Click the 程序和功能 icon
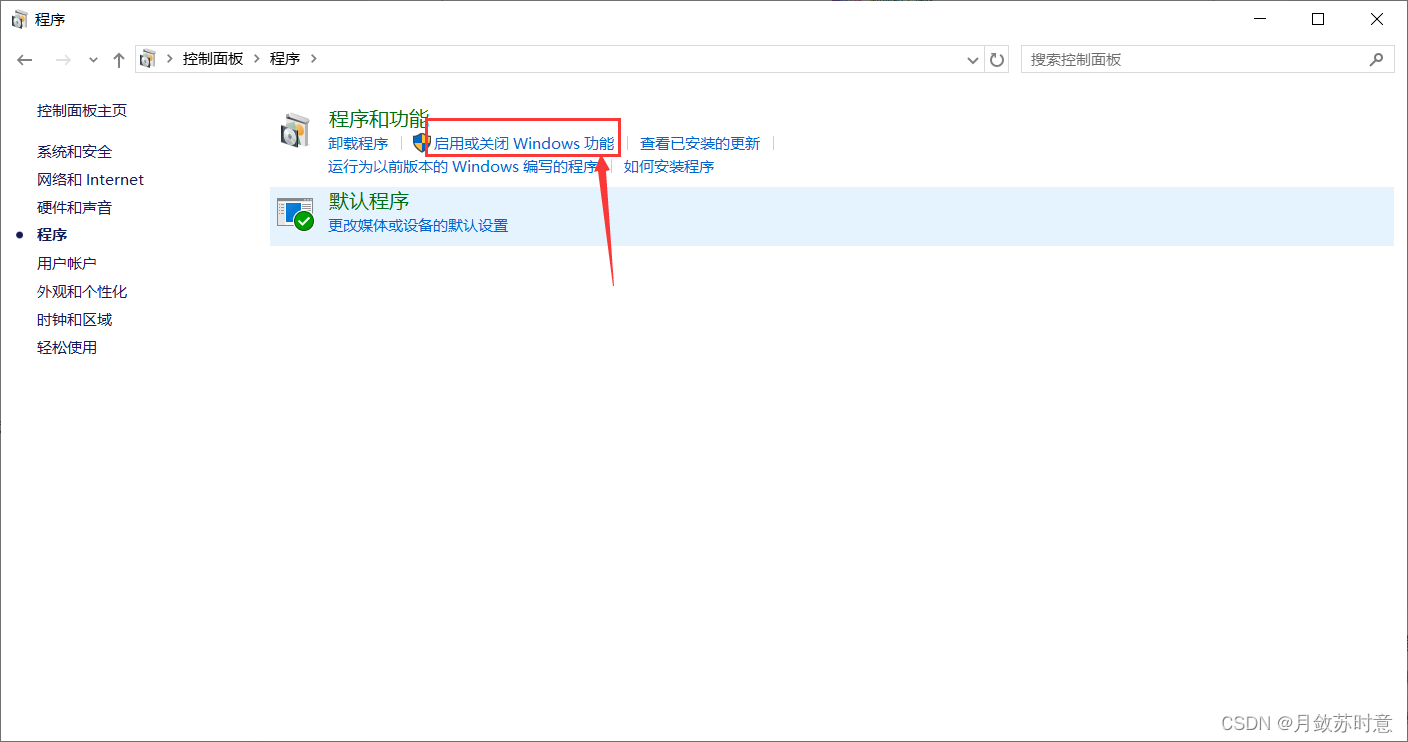 pos(295,131)
